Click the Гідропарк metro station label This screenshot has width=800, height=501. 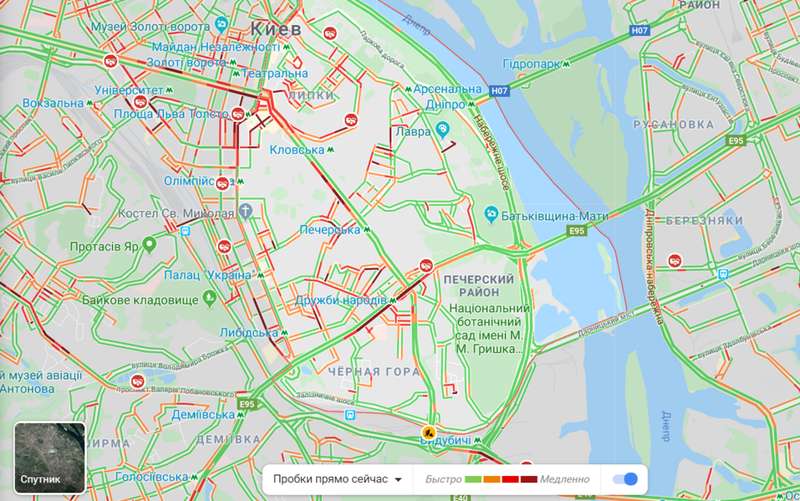532,64
